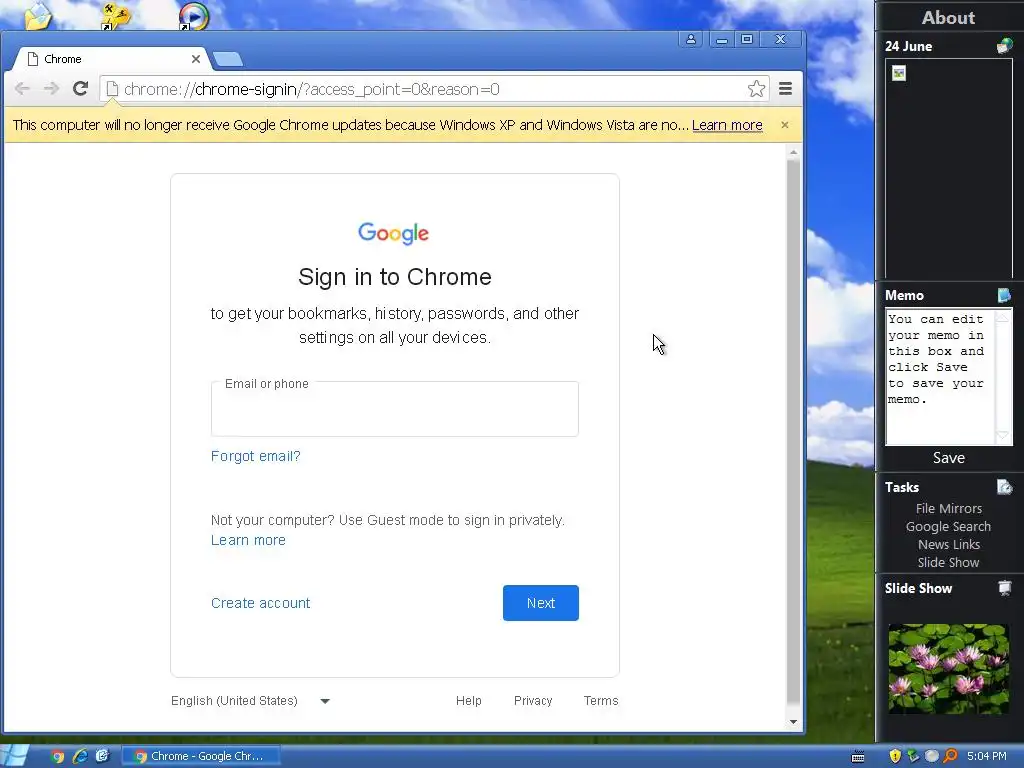The image size is (1024, 768).
Task: Open Windows Media Player desktop shortcut
Action: pyautogui.click(x=194, y=16)
